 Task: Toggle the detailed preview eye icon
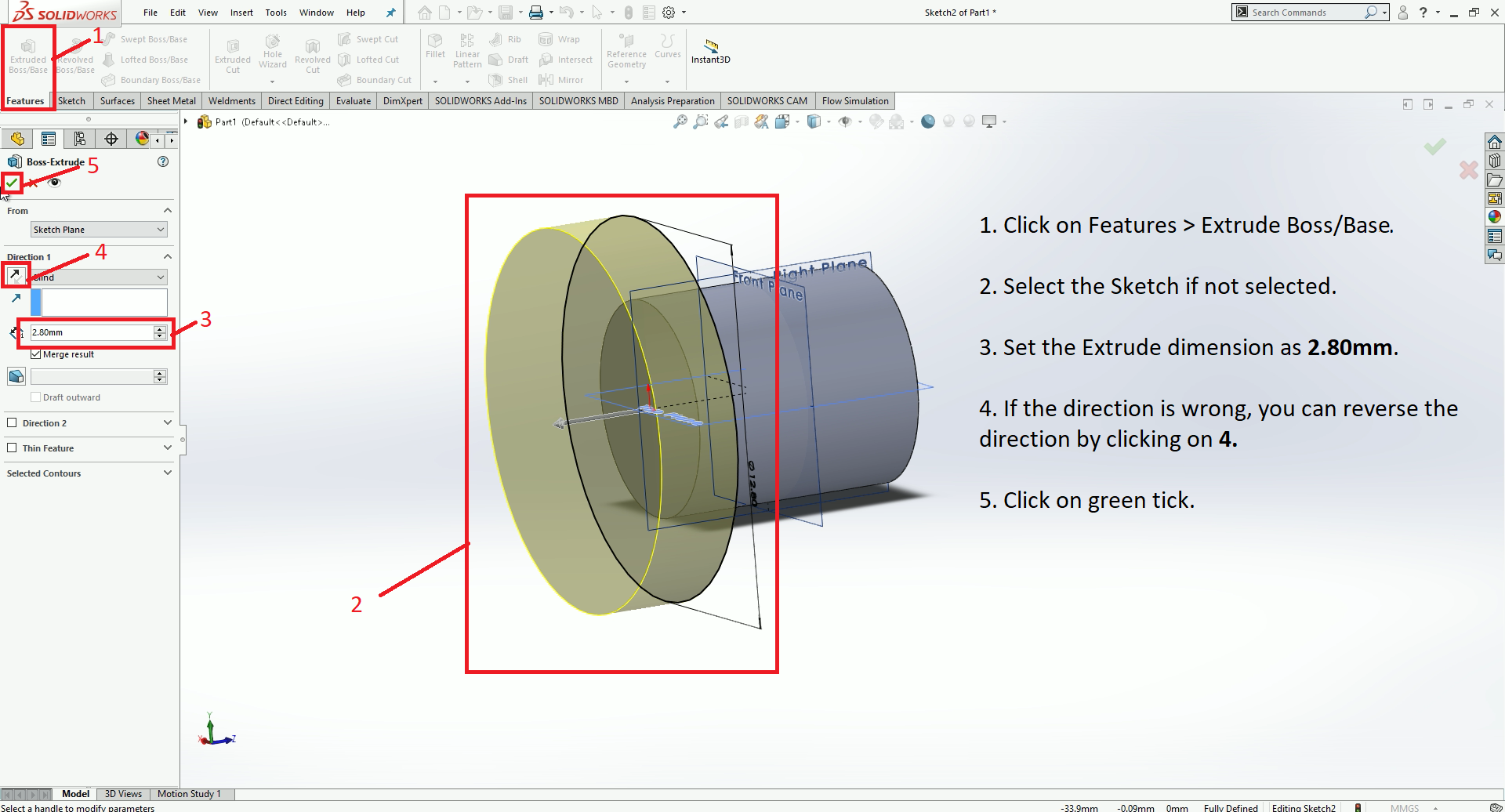[x=54, y=183]
